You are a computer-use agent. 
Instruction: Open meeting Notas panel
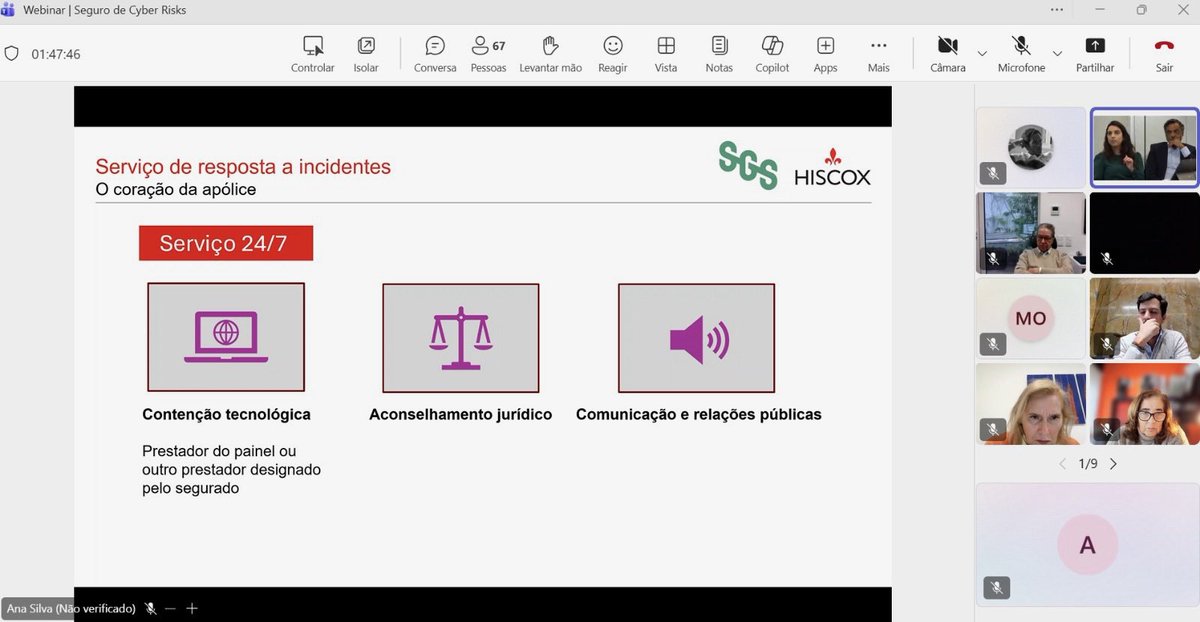click(x=719, y=54)
